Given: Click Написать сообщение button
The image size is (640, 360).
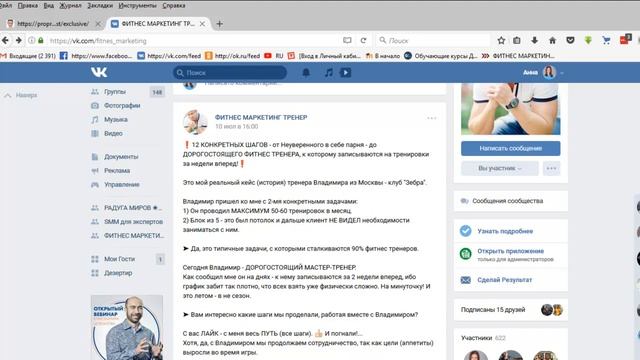Looking at the screenshot, I should (x=511, y=148).
